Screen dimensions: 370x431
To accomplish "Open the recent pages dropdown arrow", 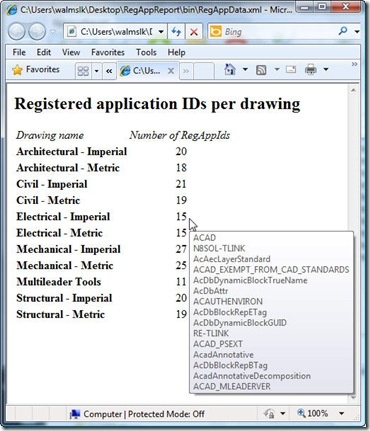I will (x=53, y=32).
